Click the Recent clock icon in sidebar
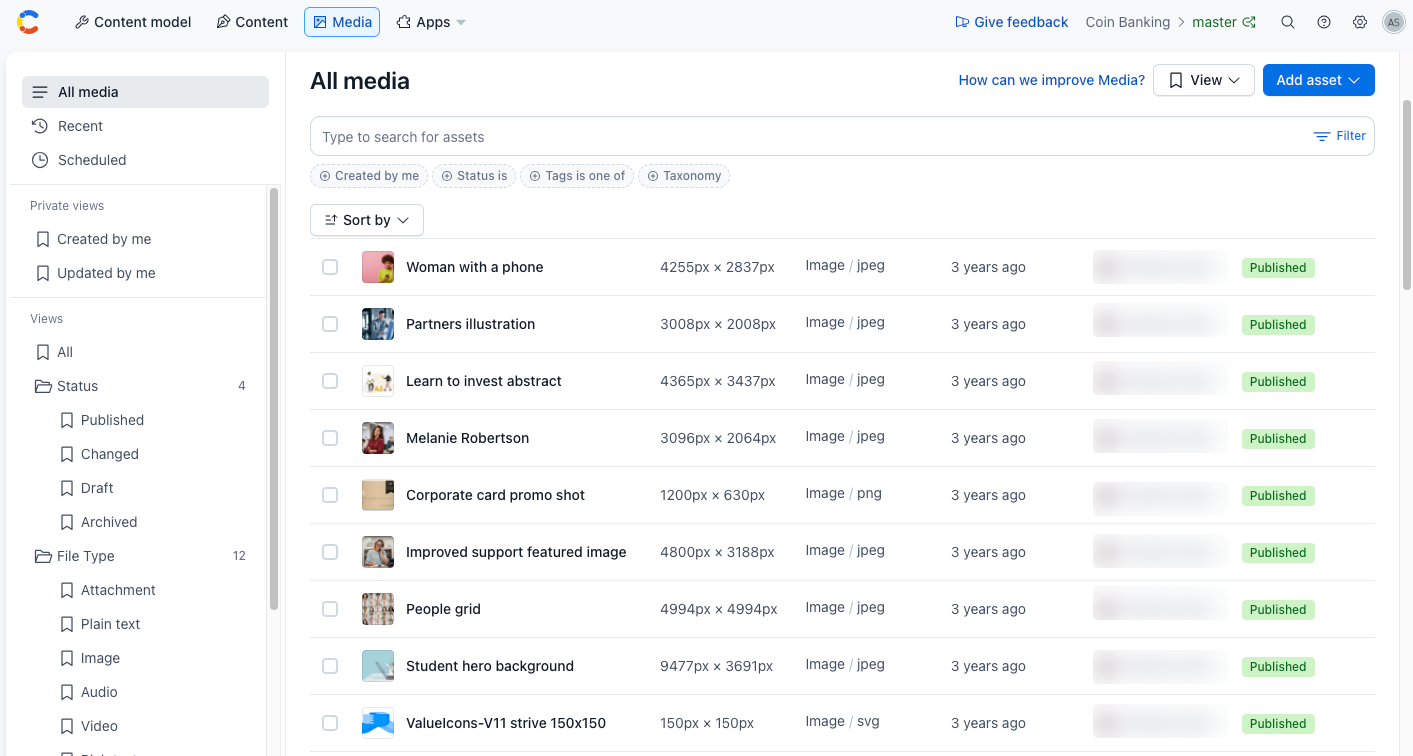This screenshot has height=756, width=1413. [x=40, y=126]
